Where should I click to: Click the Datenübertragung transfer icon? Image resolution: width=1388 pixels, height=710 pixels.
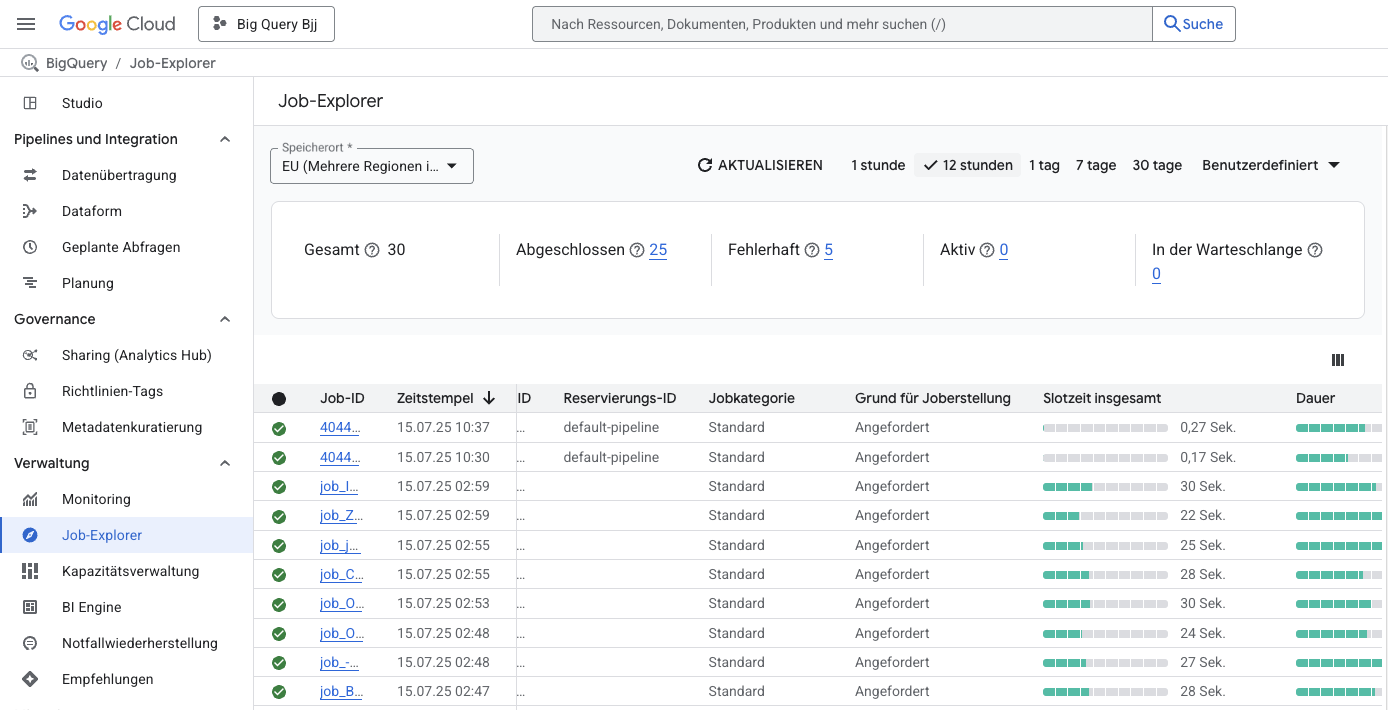coord(30,175)
